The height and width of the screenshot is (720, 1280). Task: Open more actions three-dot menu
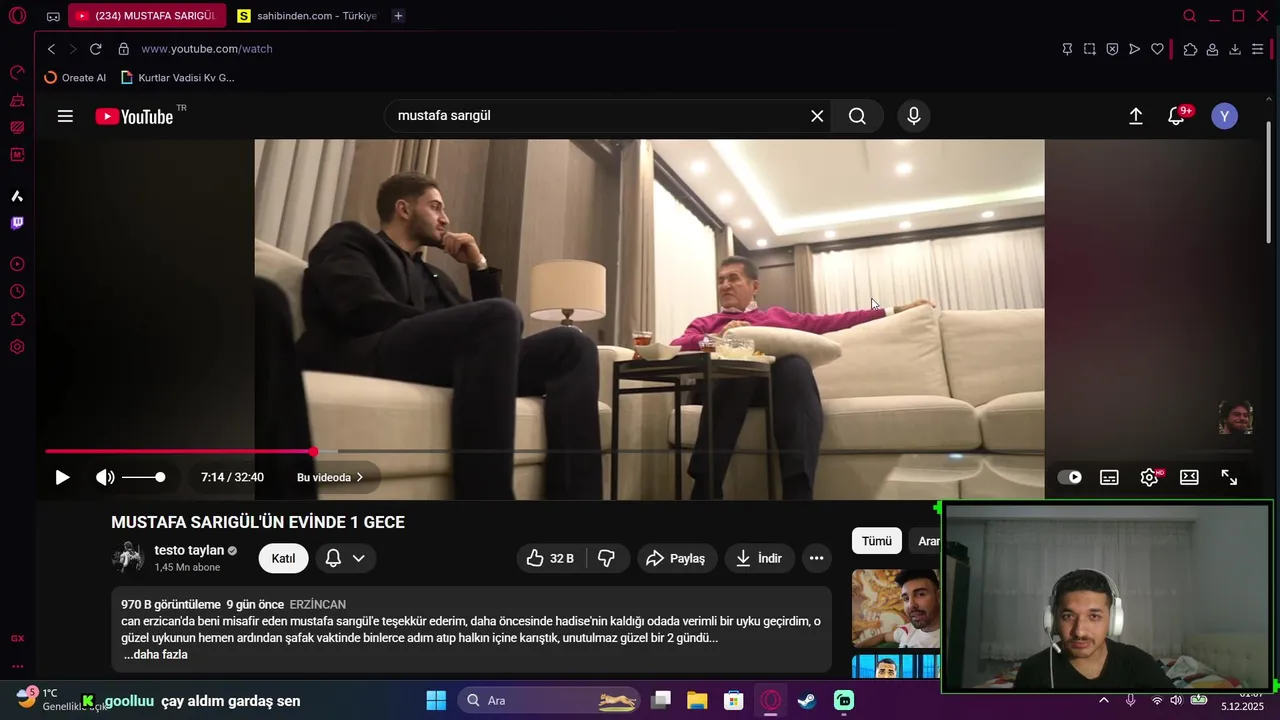tap(816, 558)
